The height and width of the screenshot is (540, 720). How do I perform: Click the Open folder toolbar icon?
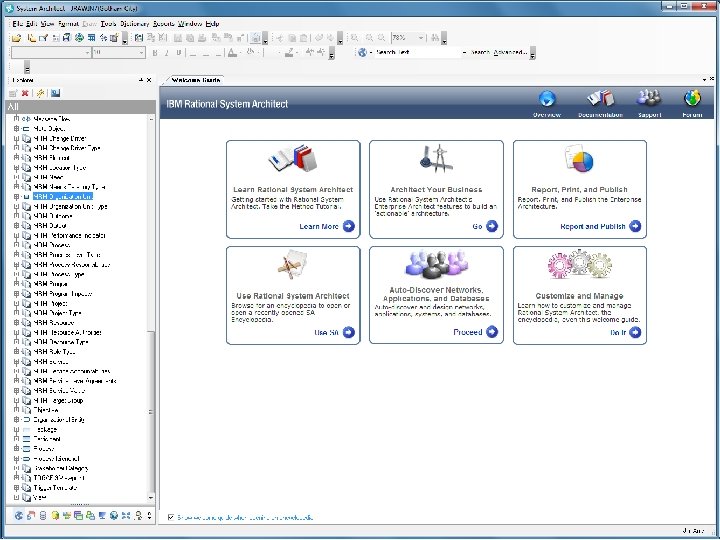click(17, 38)
